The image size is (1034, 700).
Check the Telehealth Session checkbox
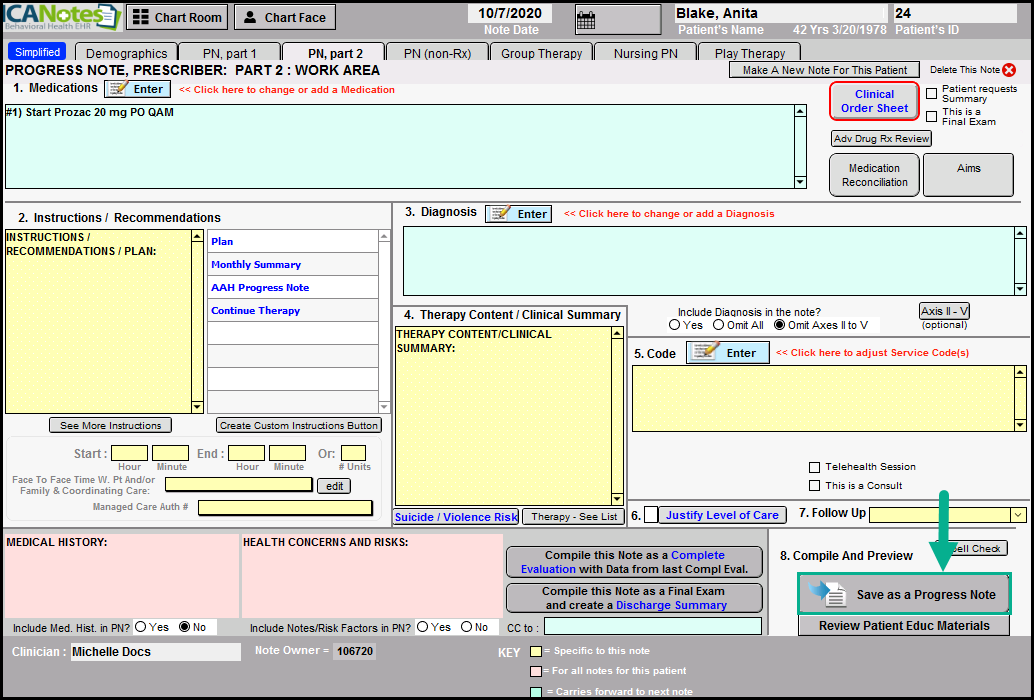815,467
